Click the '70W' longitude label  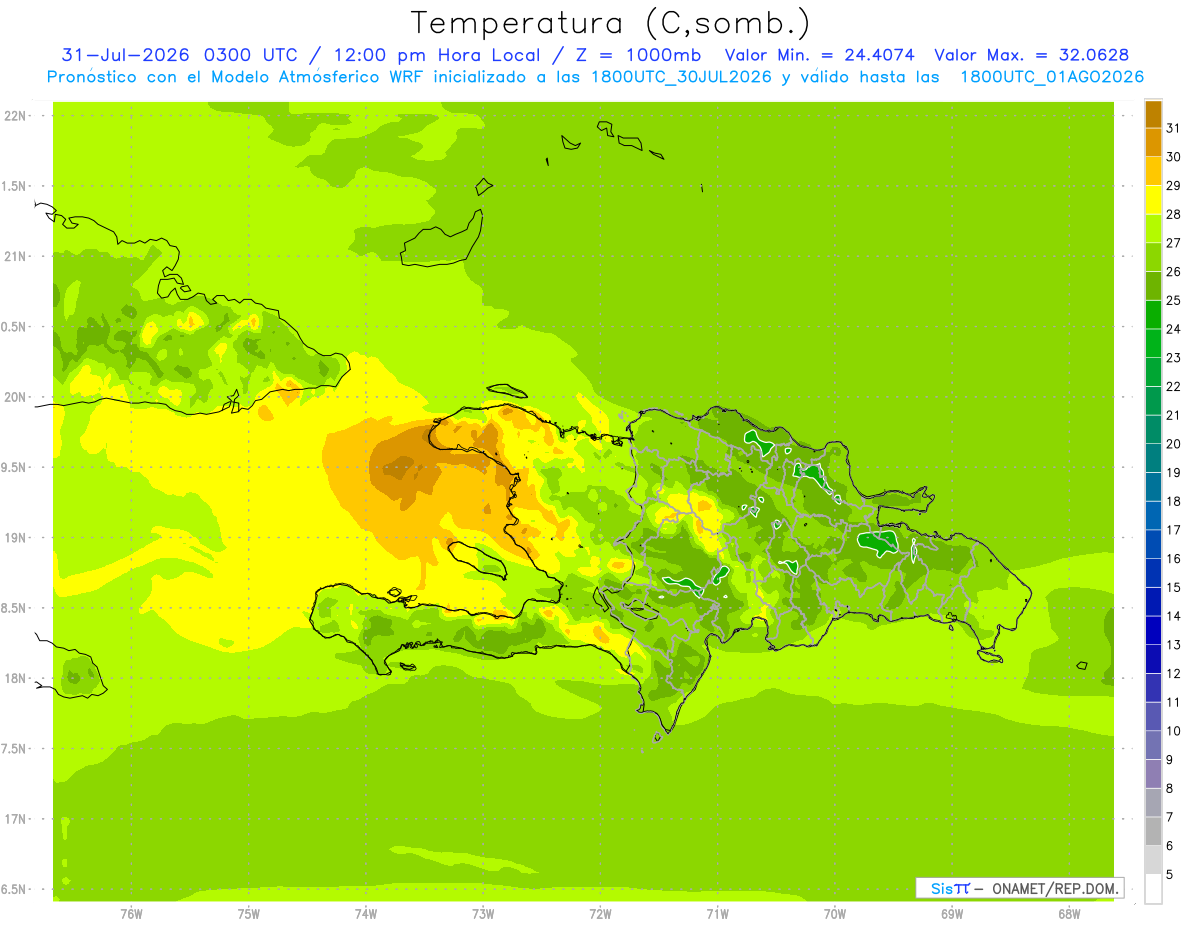coord(834,914)
